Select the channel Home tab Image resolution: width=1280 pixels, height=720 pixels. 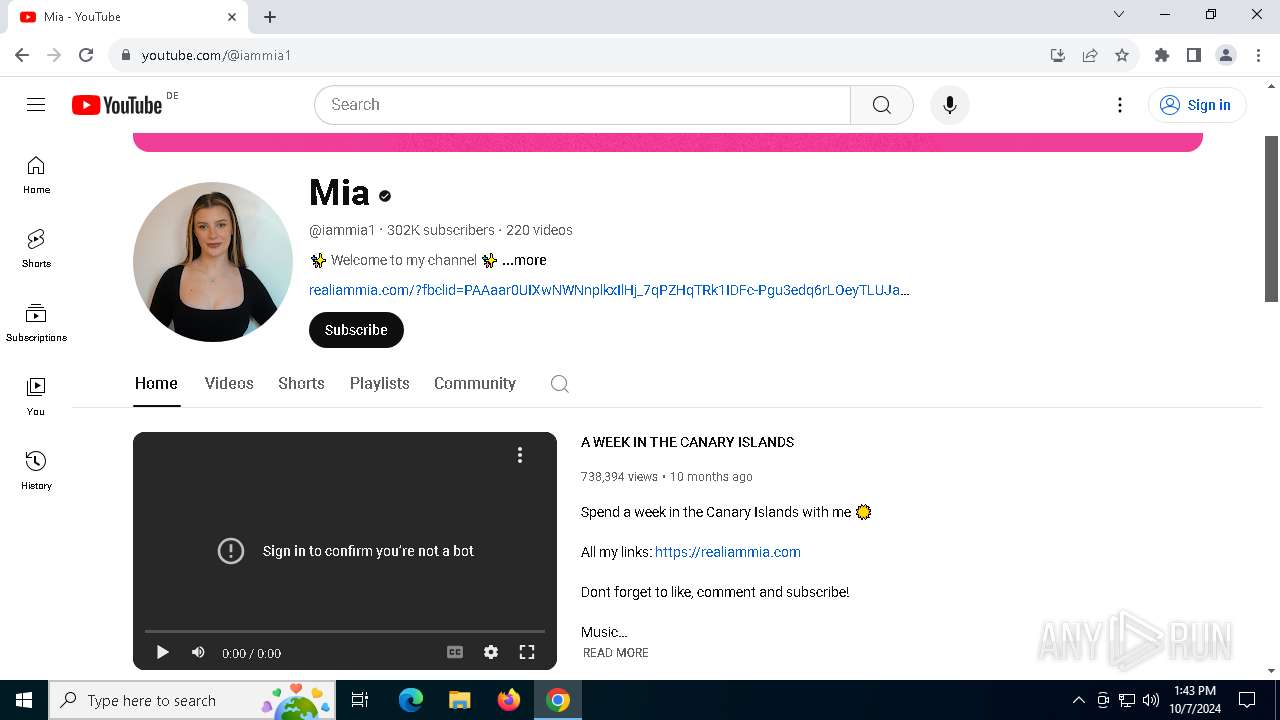pos(156,383)
